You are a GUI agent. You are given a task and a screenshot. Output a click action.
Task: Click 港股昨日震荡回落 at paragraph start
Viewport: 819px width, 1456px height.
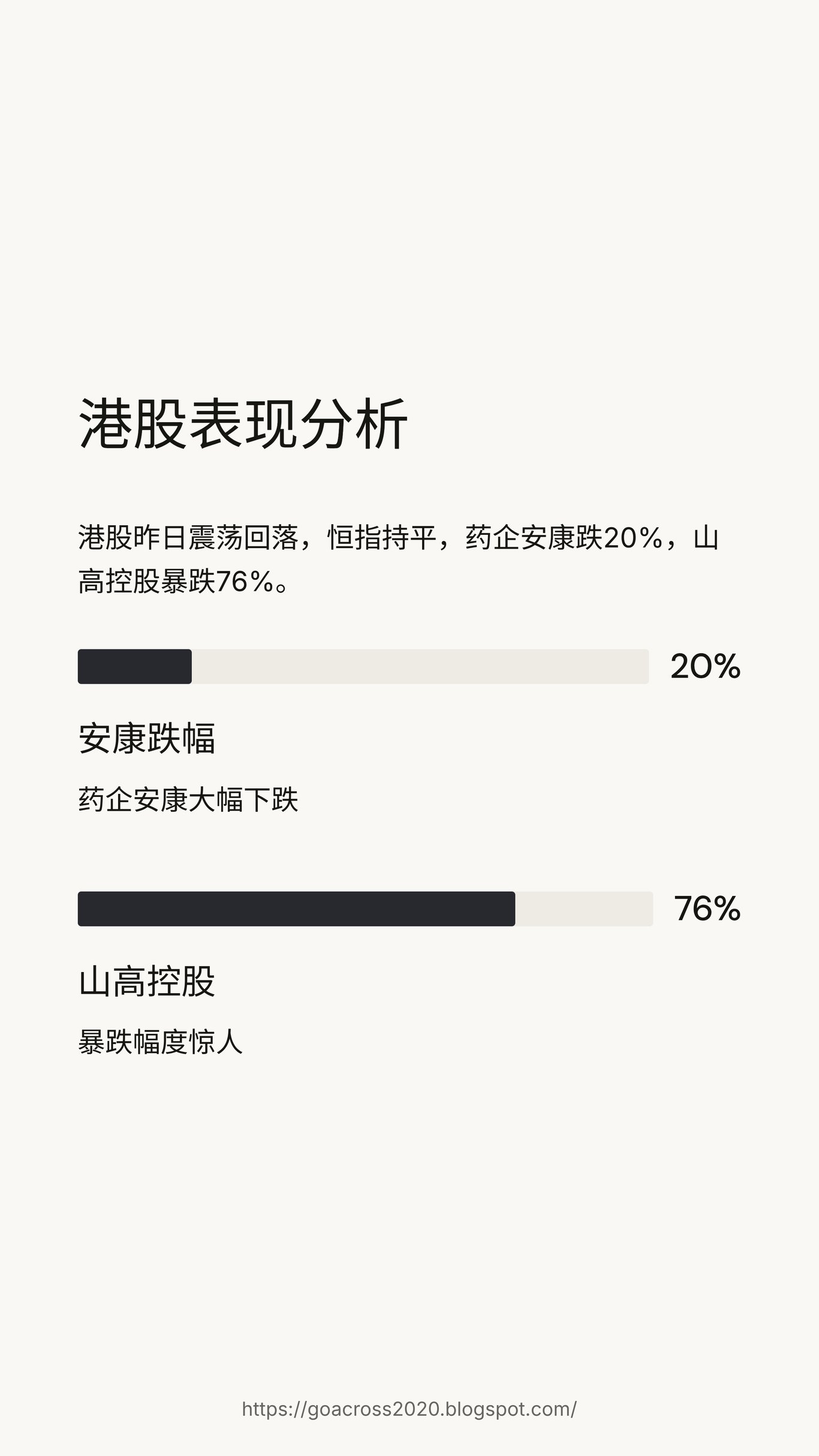click(x=188, y=537)
